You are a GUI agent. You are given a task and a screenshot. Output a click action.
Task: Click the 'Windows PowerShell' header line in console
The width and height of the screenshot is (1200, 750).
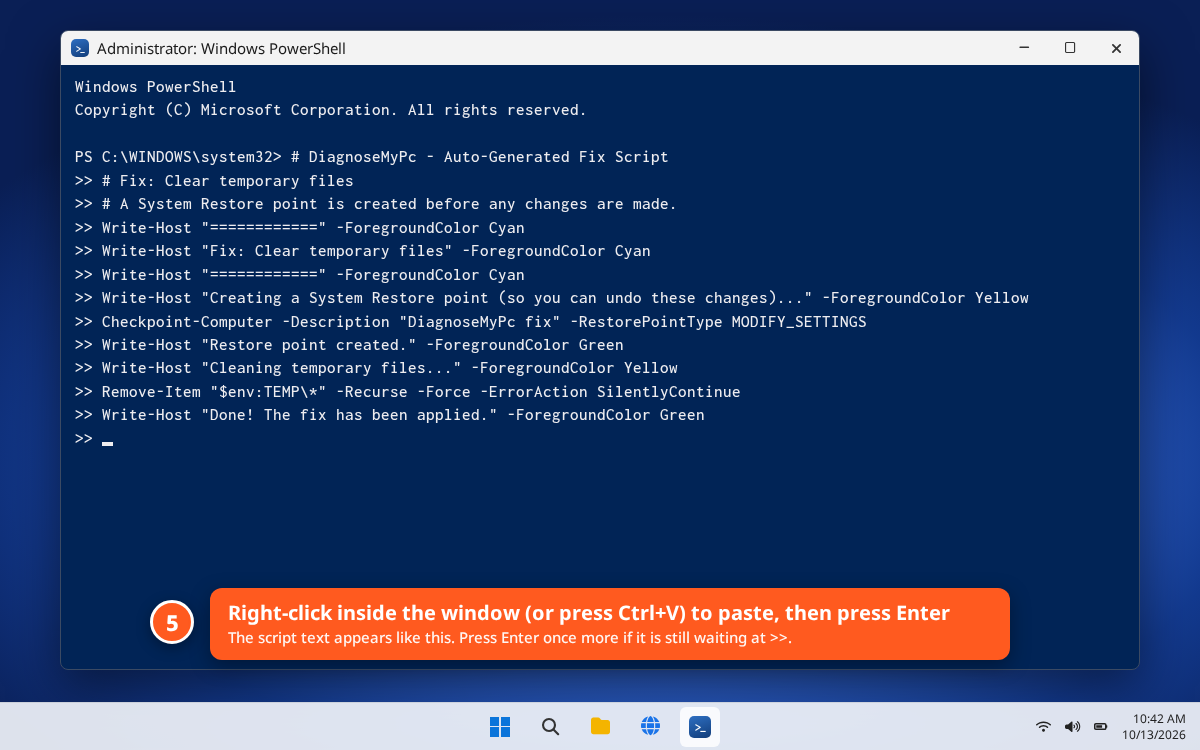click(156, 87)
